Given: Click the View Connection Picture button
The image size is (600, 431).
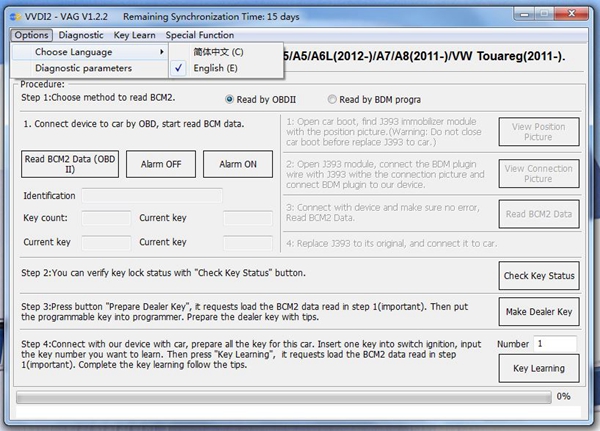Looking at the screenshot, I should [539, 174].
